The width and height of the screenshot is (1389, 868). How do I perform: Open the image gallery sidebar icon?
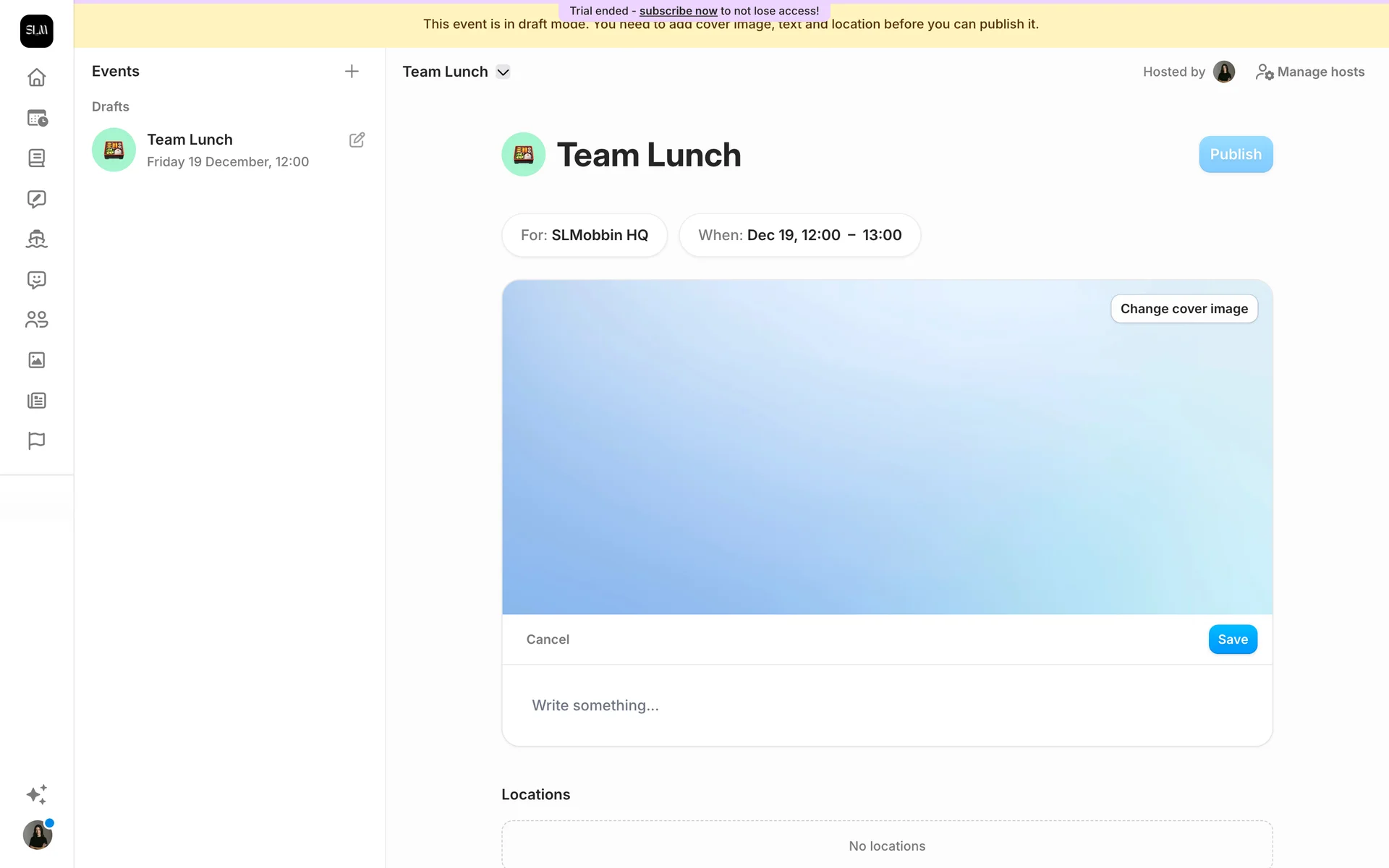point(36,360)
